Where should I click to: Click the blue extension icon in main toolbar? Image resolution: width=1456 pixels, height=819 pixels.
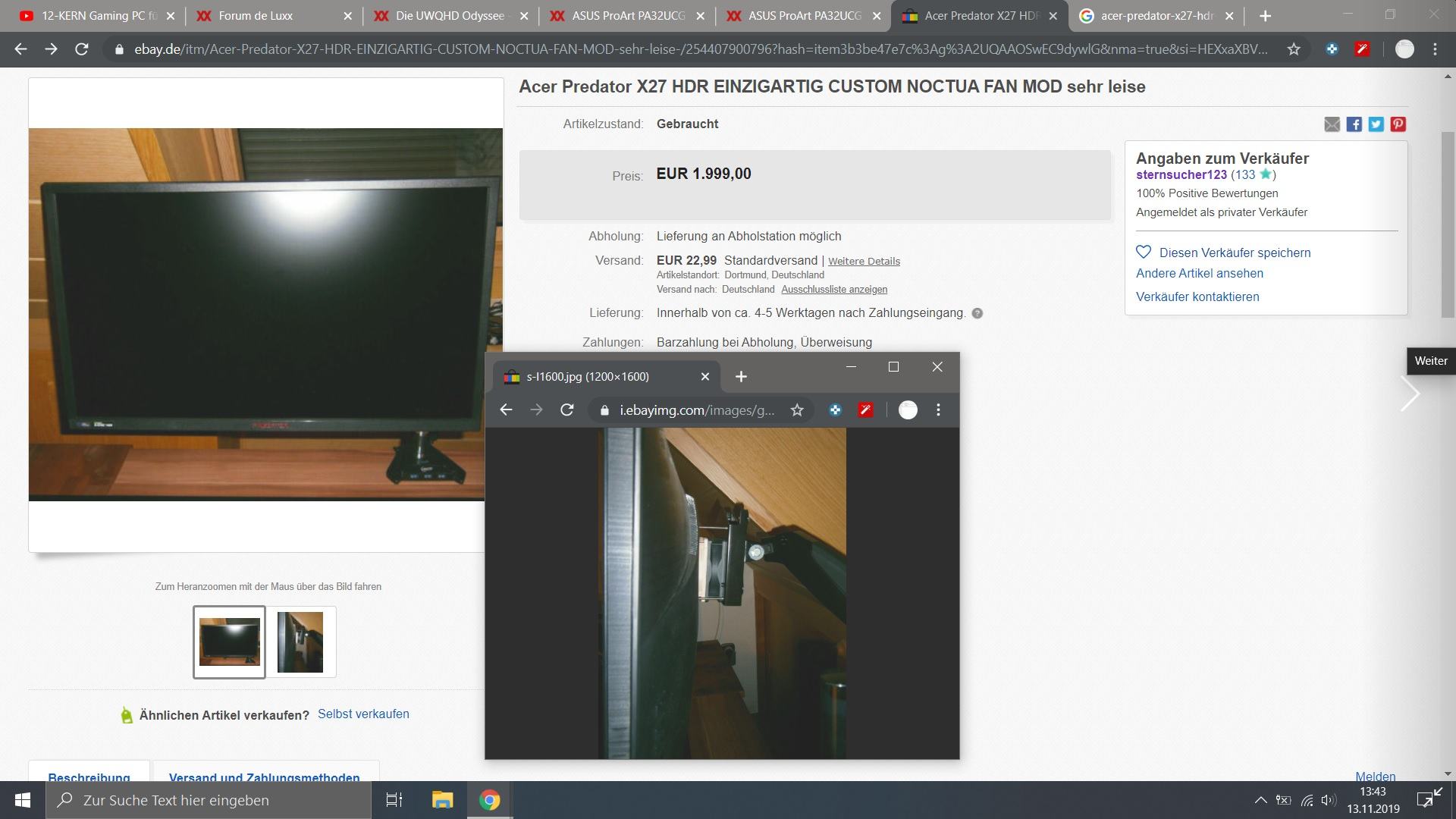tap(1332, 49)
